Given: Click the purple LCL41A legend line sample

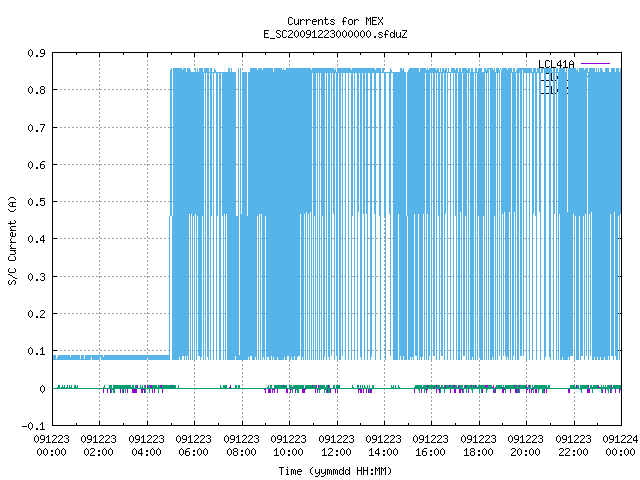Looking at the screenshot, I should (595, 64).
